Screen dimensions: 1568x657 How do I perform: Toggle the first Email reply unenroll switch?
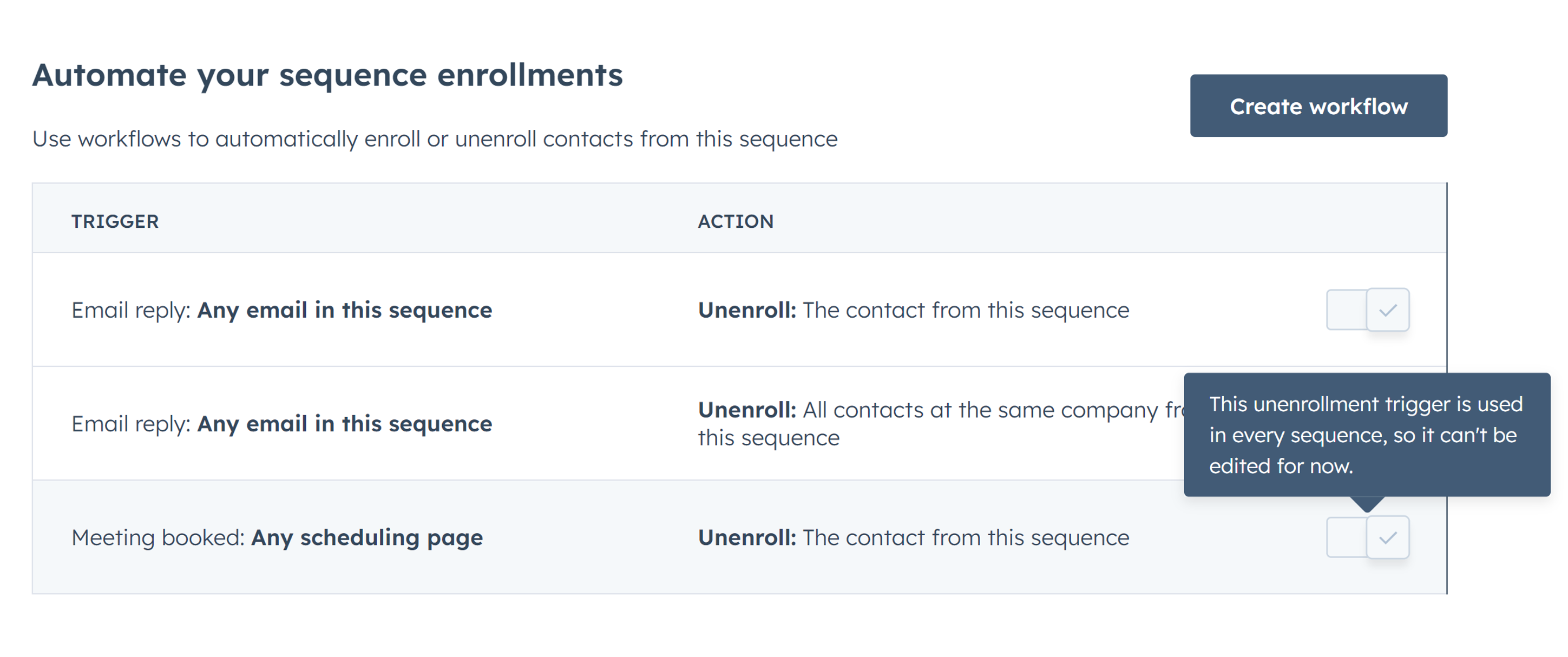pyautogui.click(x=1367, y=310)
